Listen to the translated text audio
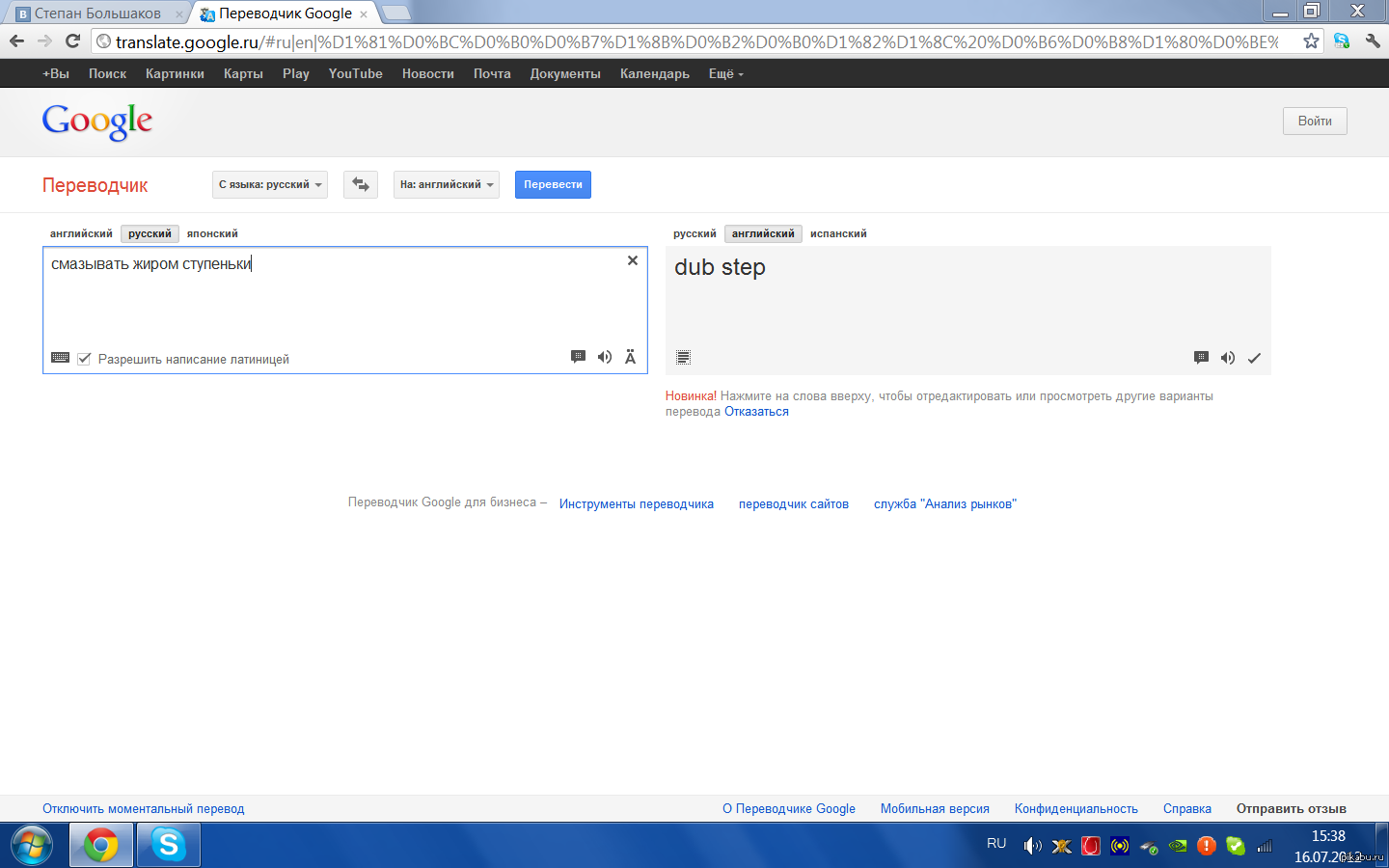The width and height of the screenshot is (1389, 868). (x=1227, y=358)
